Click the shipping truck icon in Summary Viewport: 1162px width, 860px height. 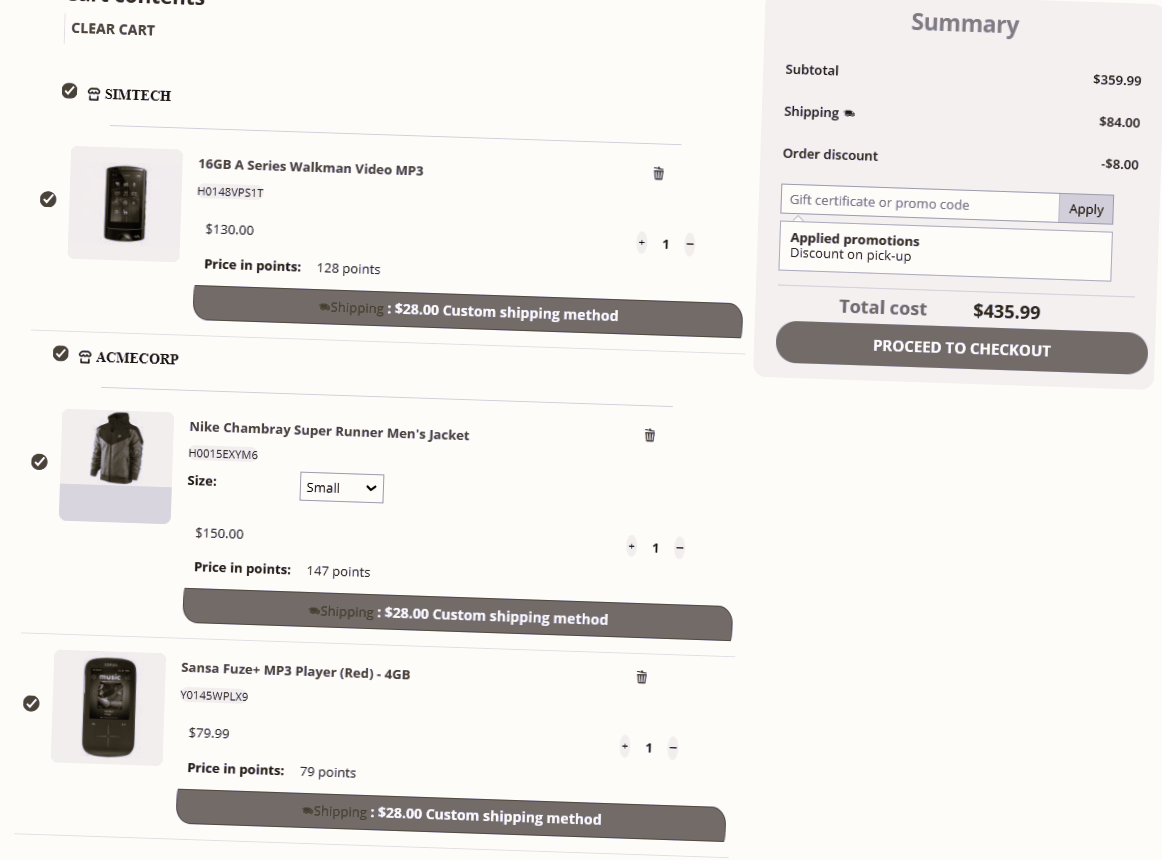click(x=849, y=114)
